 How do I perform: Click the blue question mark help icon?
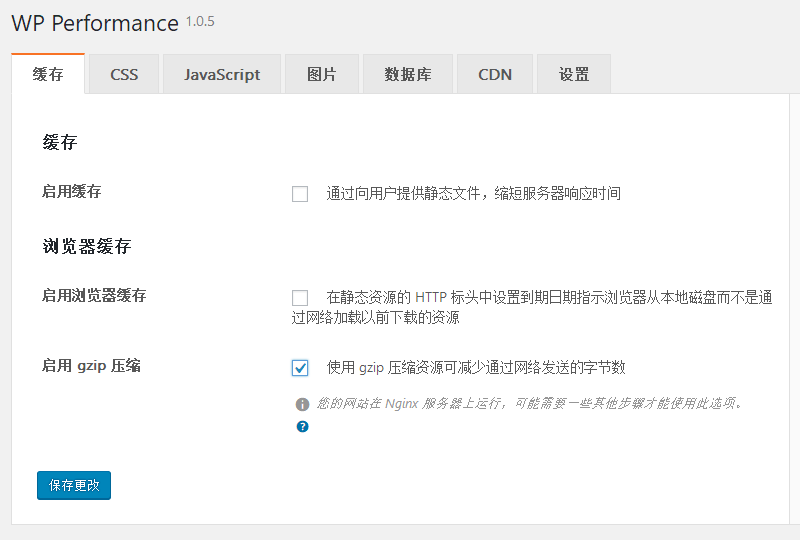tap(302, 427)
